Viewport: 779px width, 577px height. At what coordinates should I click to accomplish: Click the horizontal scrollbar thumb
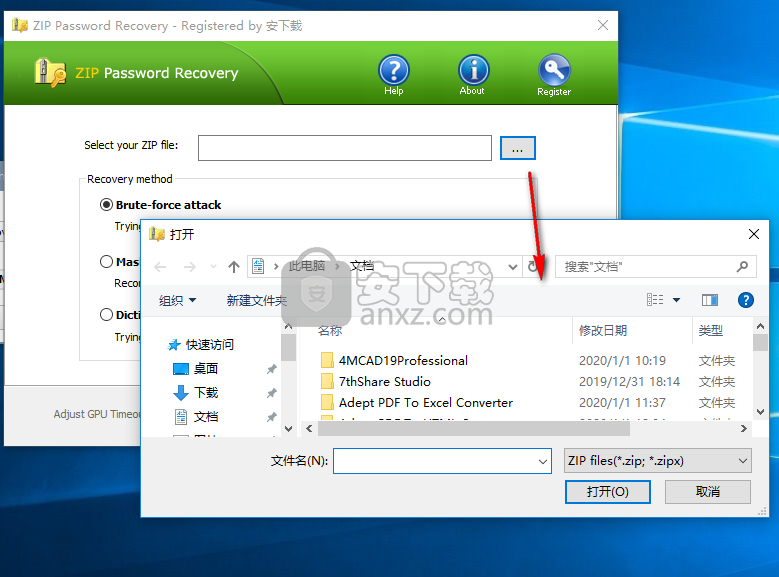click(x=474, y=428)
